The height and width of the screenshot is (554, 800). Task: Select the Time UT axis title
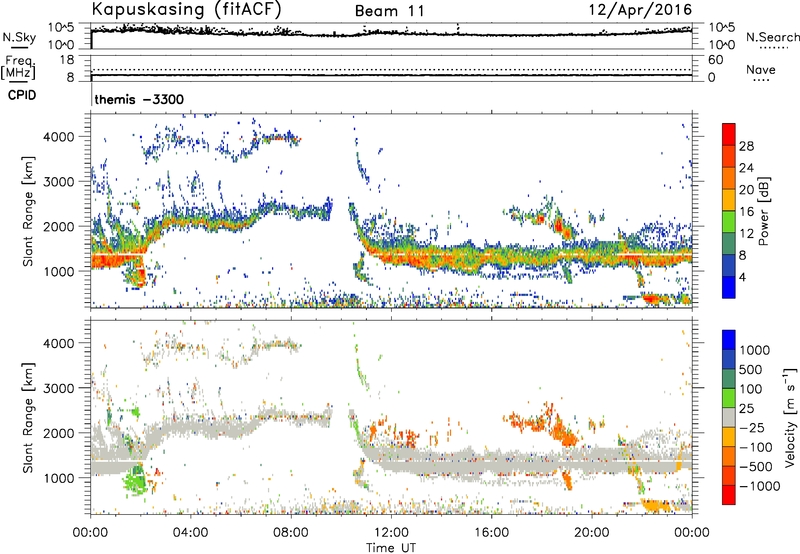pos(391,548)
